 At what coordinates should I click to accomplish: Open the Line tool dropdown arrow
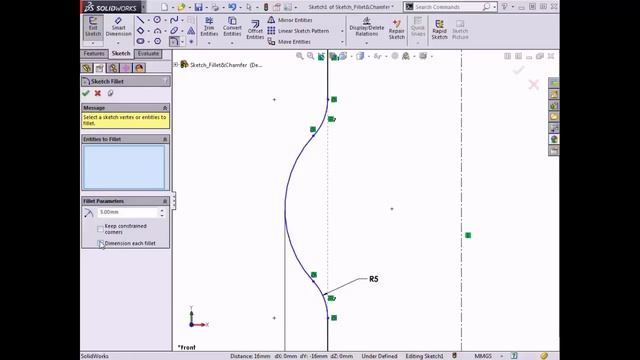point(148,20)
